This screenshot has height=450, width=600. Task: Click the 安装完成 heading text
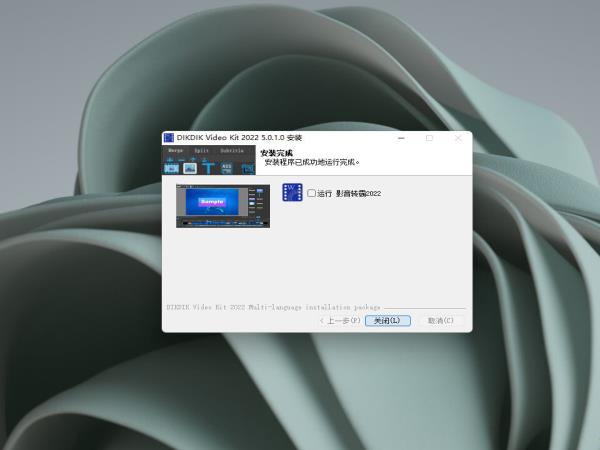[x=276, y=152]
